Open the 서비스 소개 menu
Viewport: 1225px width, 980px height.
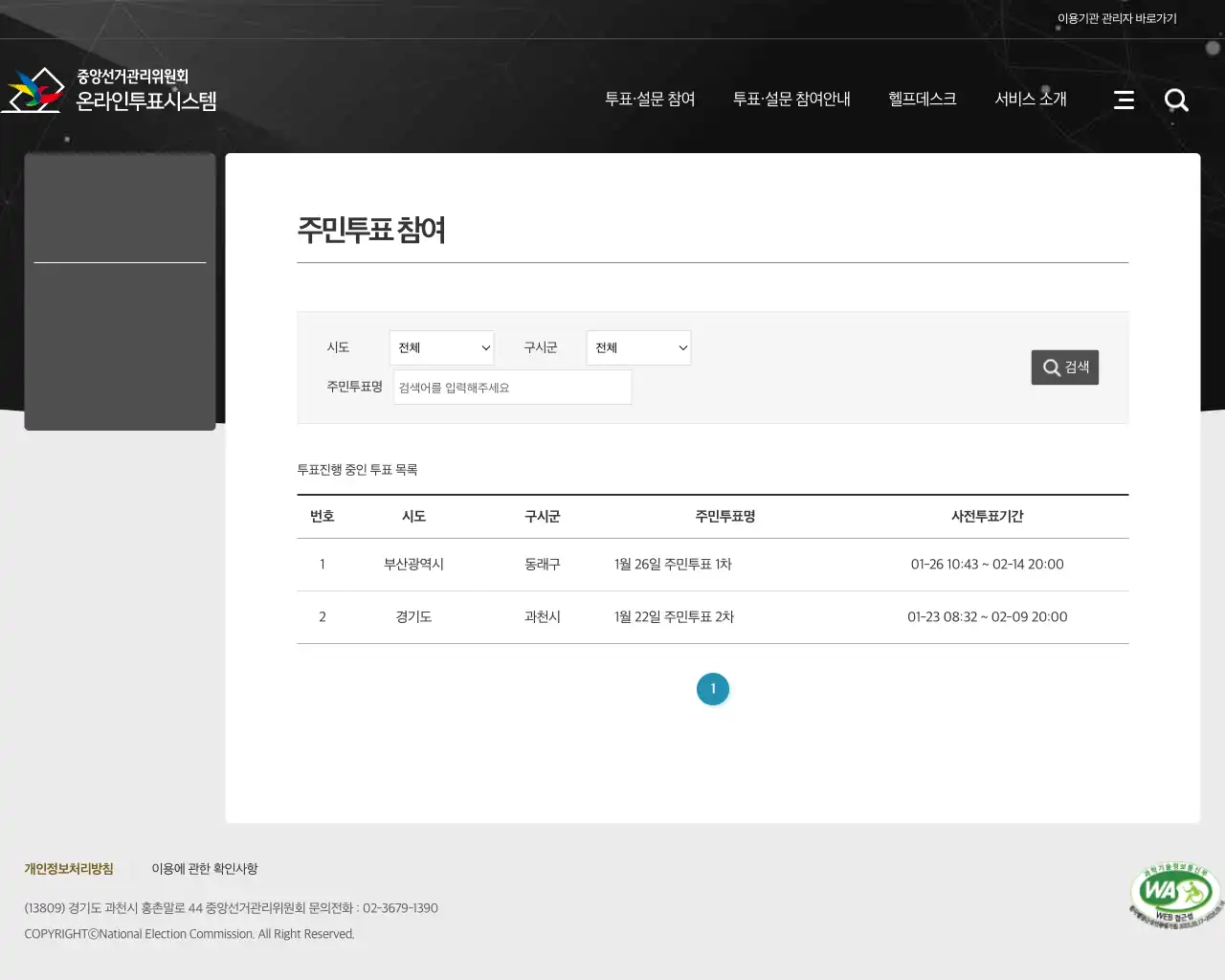[1031, 99]
